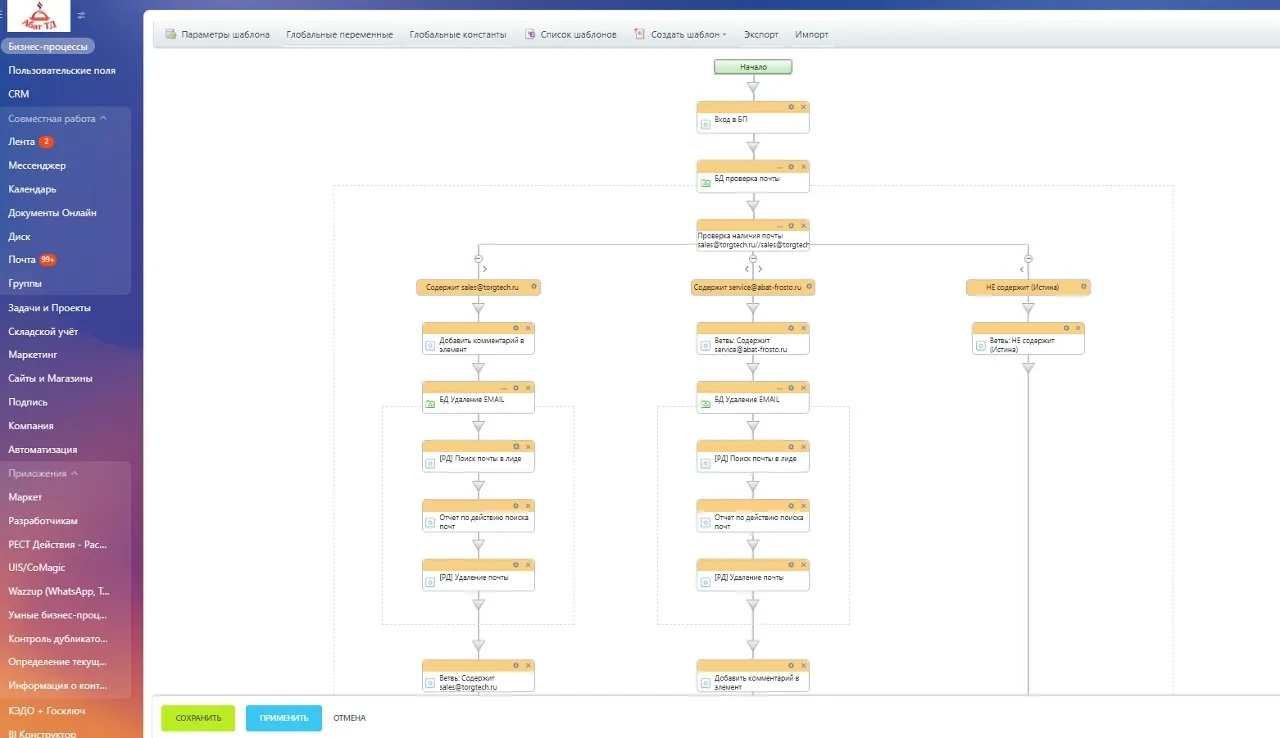This screenshot has height=738, width=1280.
Task: Open settings gear of Проверка наличия почты node
Action: click(791, 226)
